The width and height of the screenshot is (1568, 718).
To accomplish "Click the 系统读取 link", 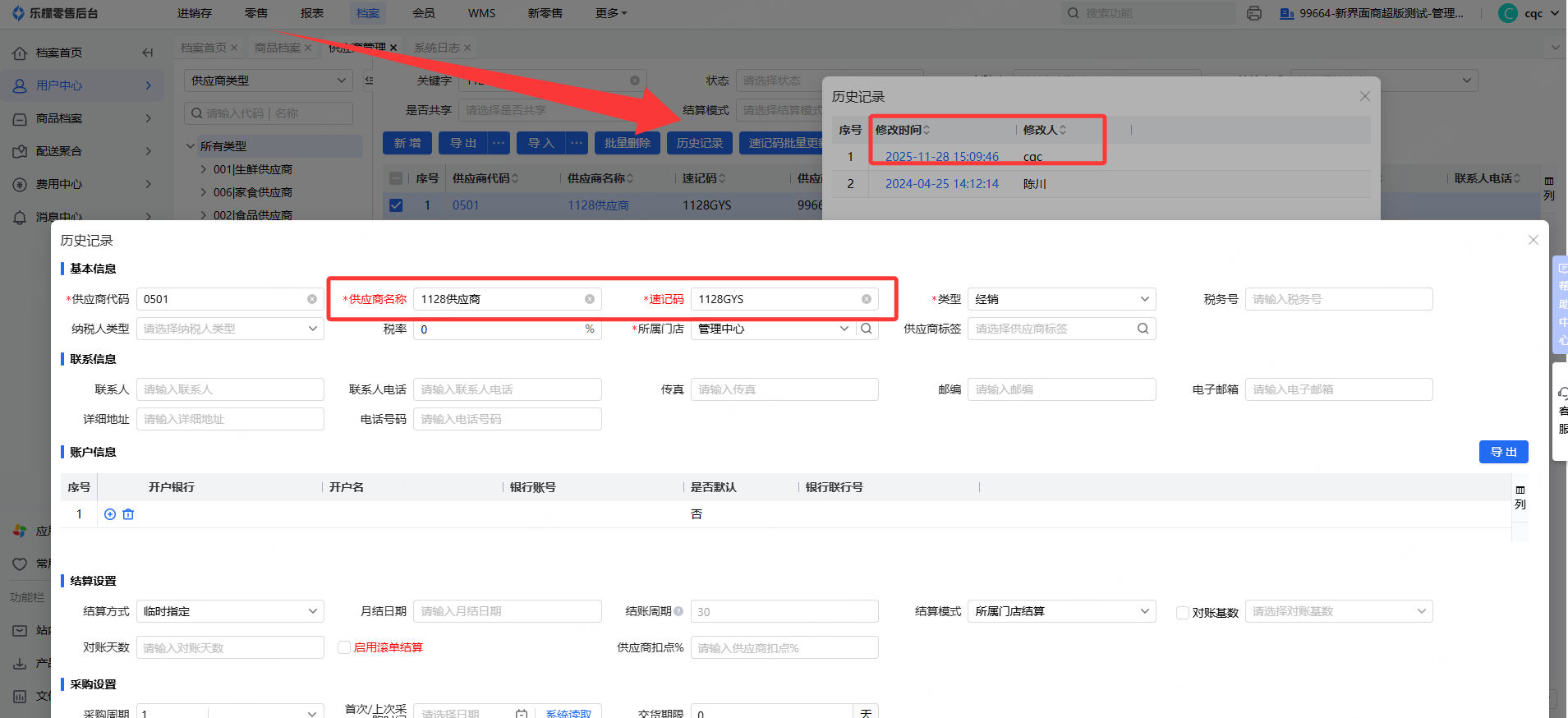I will 568,713.
